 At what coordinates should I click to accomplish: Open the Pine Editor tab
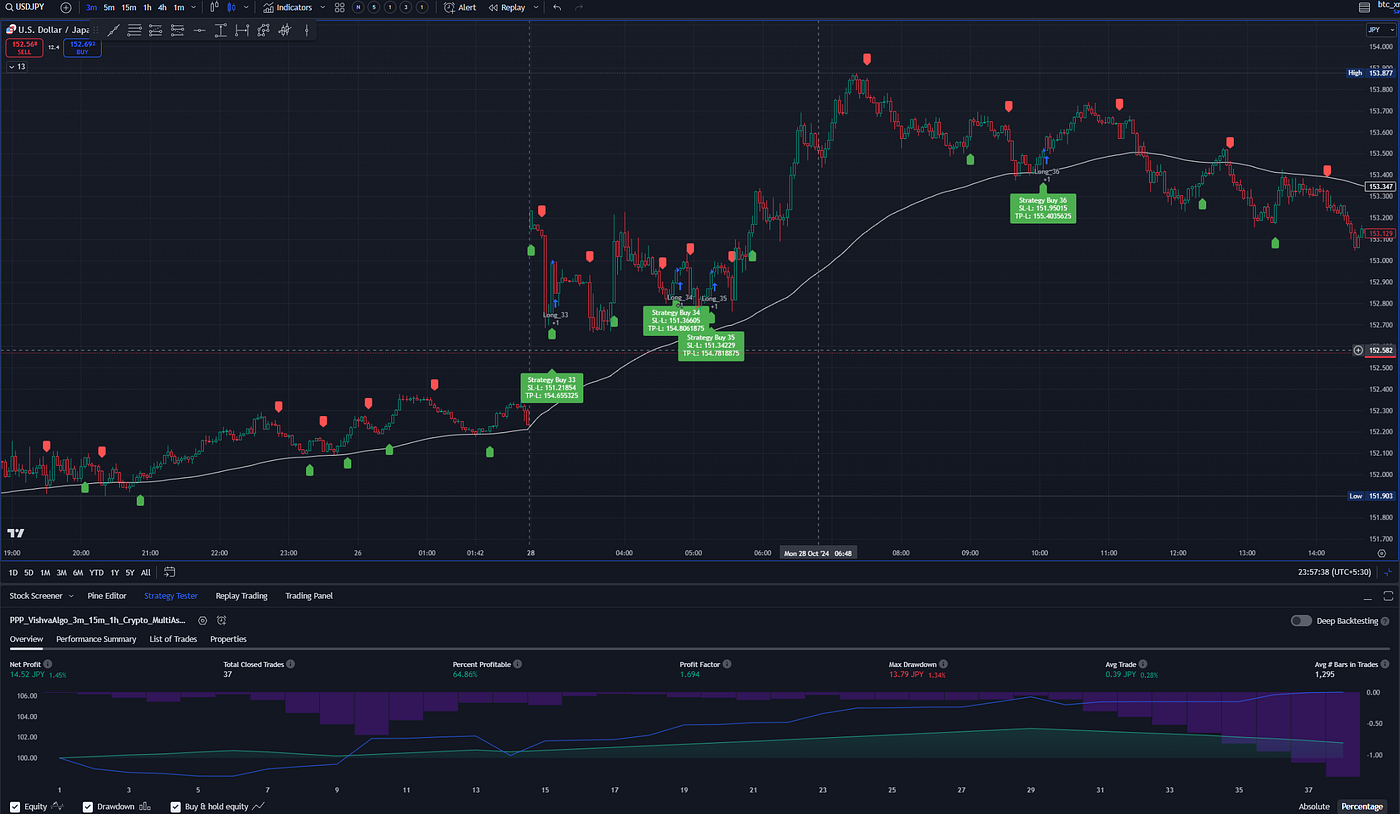pos(107,596)
